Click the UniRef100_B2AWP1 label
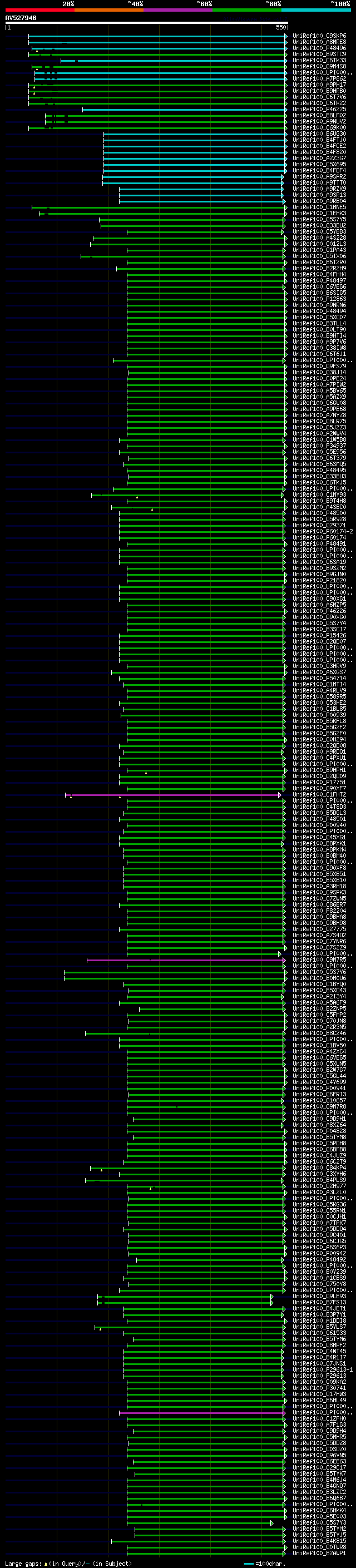The width and height of the screenshot is (356, 1568). [x=319, y=1554]
